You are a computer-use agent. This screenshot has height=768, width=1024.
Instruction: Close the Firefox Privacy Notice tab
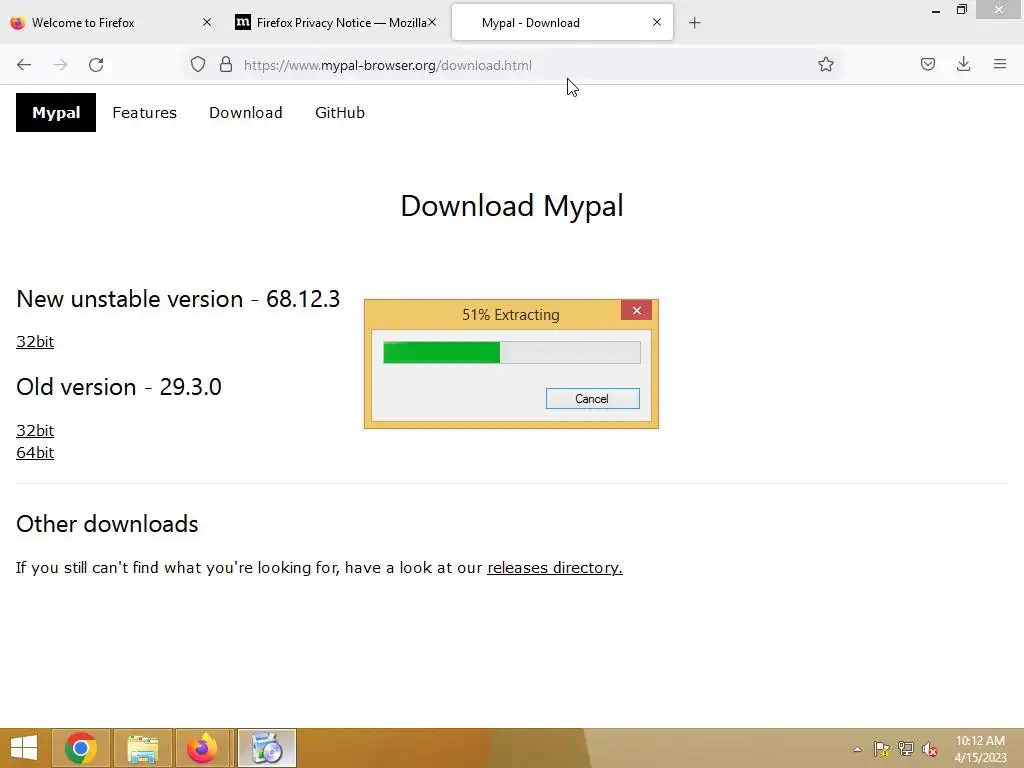click(x=432, y=22)
